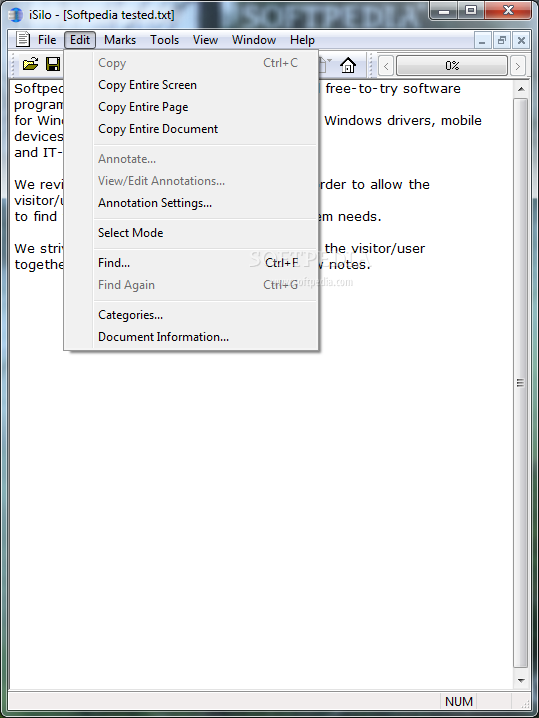Click the vertical scrollbar up arrow
Viewport: 539px width, 718px height.
521,89
